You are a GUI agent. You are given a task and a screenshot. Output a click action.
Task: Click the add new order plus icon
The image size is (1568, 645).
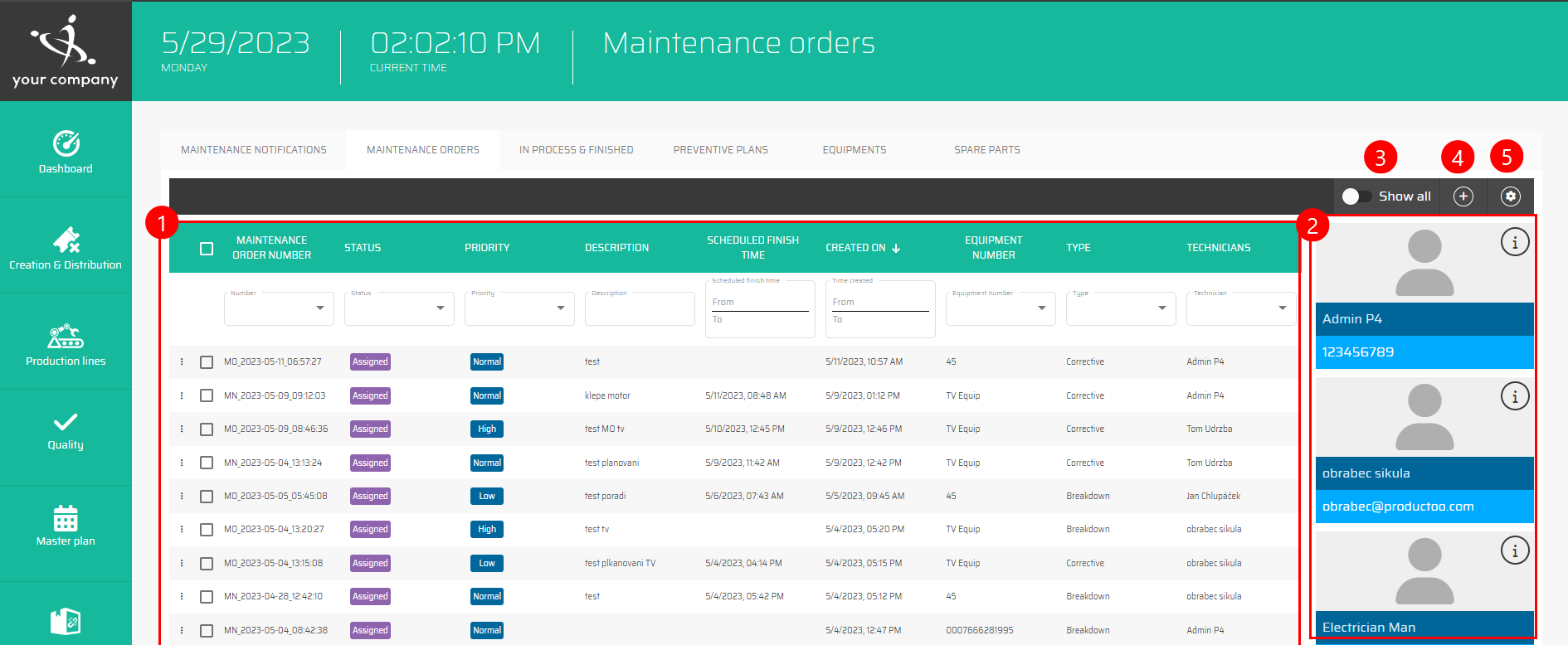[x=1463, y=196]
